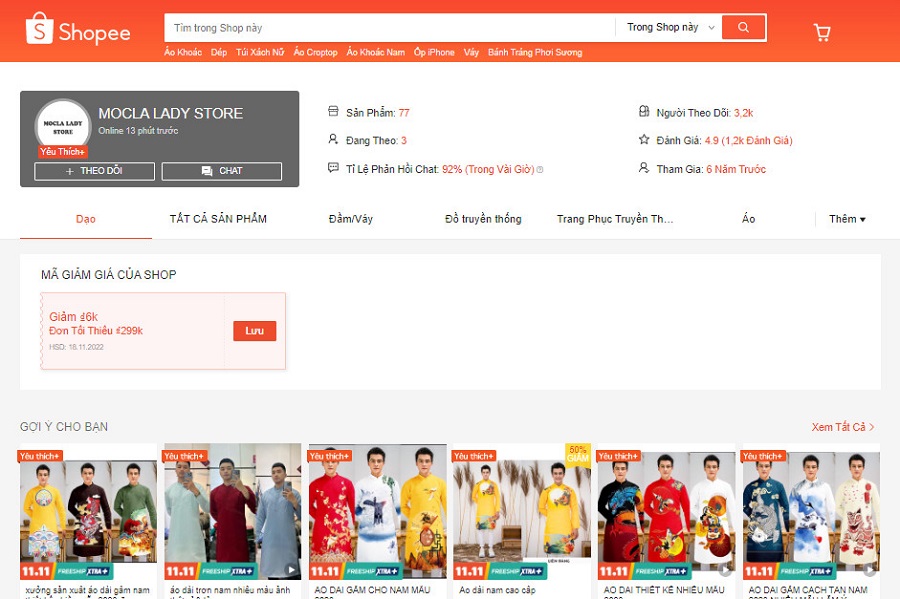Expand the Thêm categories menu
Image resolution: width=900 pixels, height=599 pixels.
[x=847, y=219]
